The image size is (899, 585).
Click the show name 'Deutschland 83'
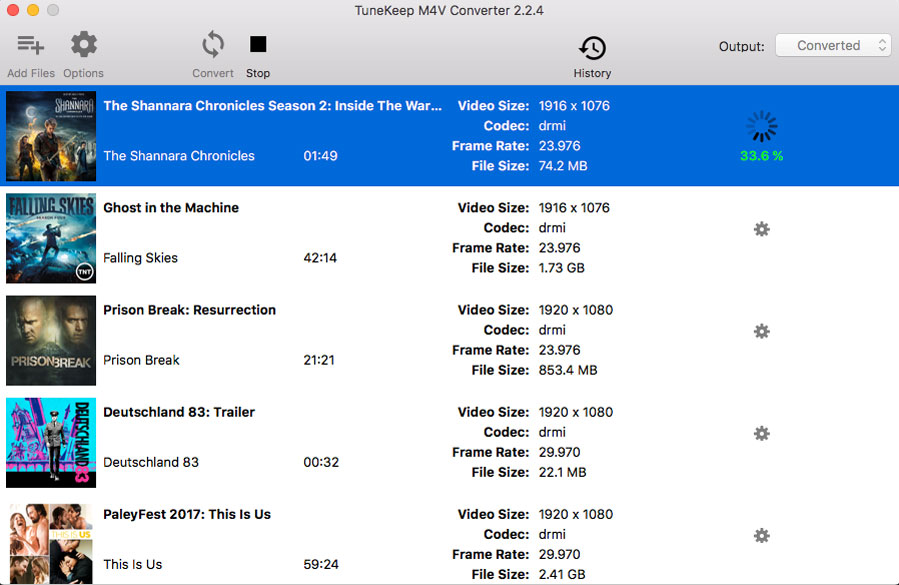pyautogui.click(x=151, y=462)
